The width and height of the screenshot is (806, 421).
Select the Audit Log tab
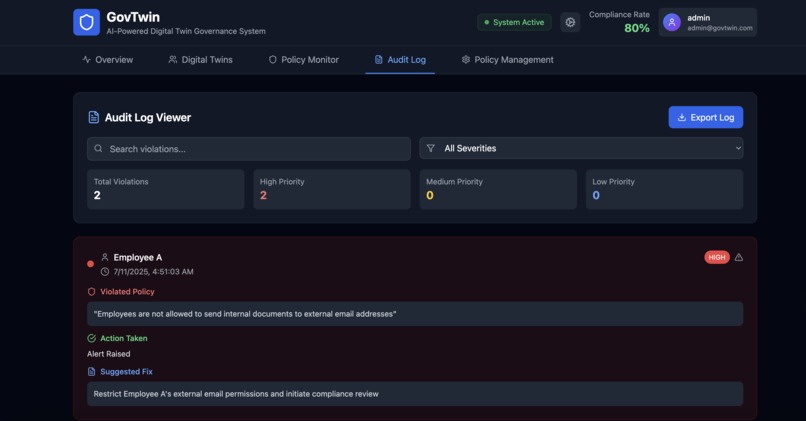[400, 60]
